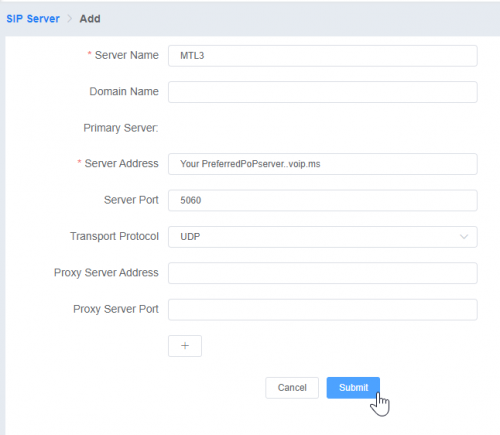The height and width of the screenshot is (435, 500).
Task: Click the plus icon to add server
Action: point(185,346)
